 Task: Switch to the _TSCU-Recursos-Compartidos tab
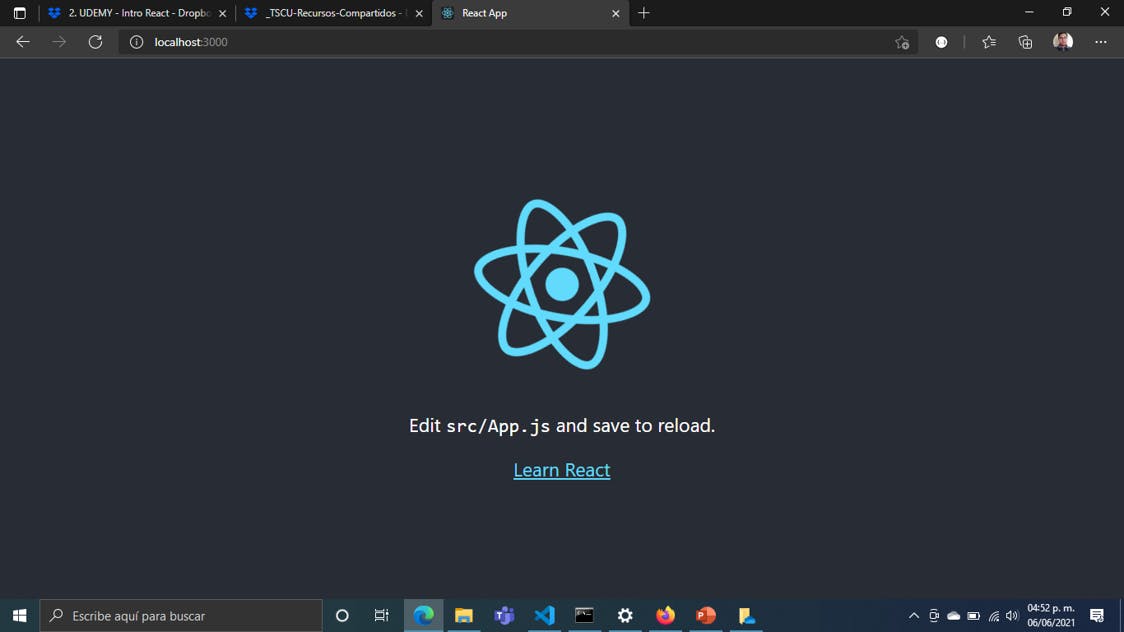pos(333,13)
